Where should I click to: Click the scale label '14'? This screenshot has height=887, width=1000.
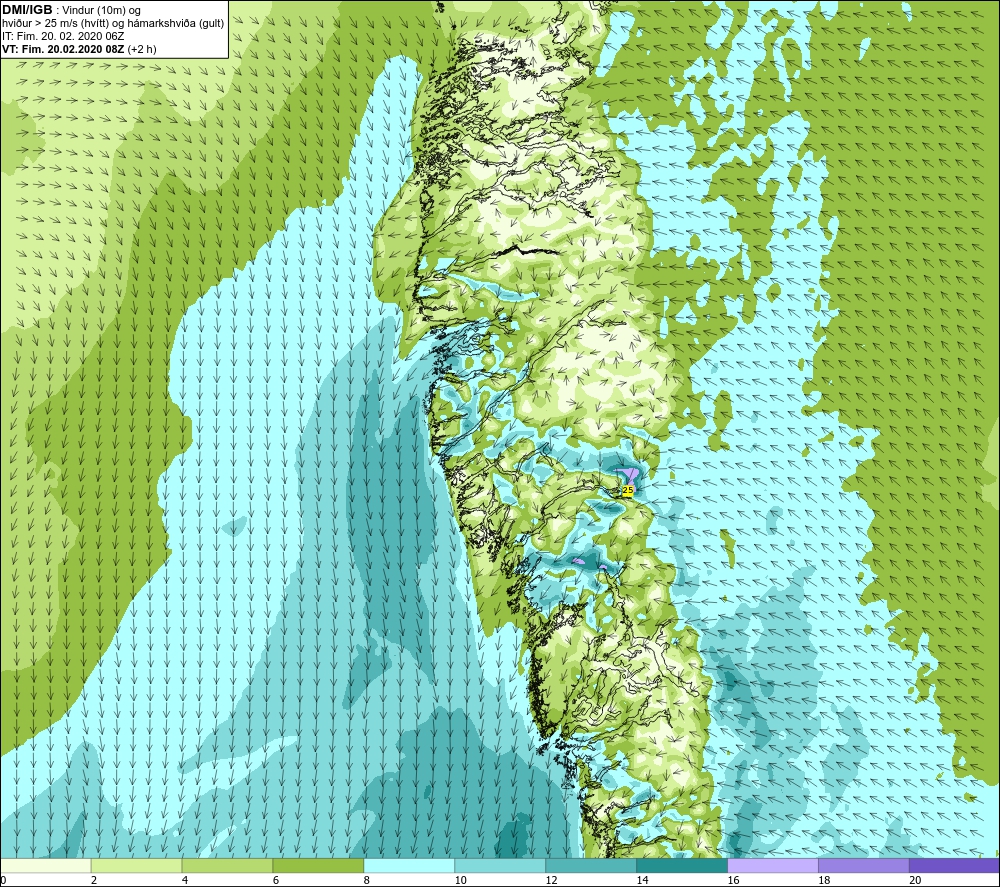click(x=642, y=880)
